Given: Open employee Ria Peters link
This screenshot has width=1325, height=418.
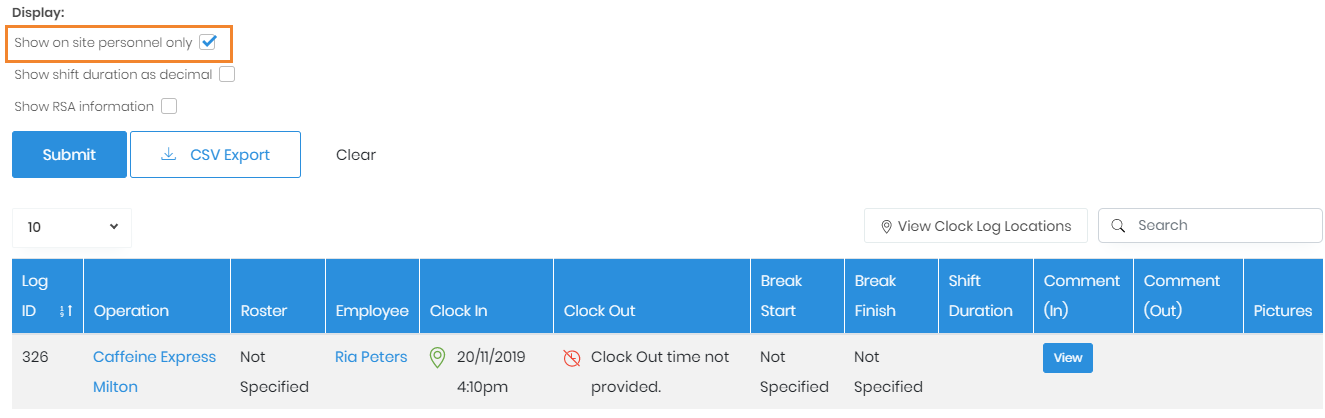Looking at the screenshot, I should [x=371, y=357].
